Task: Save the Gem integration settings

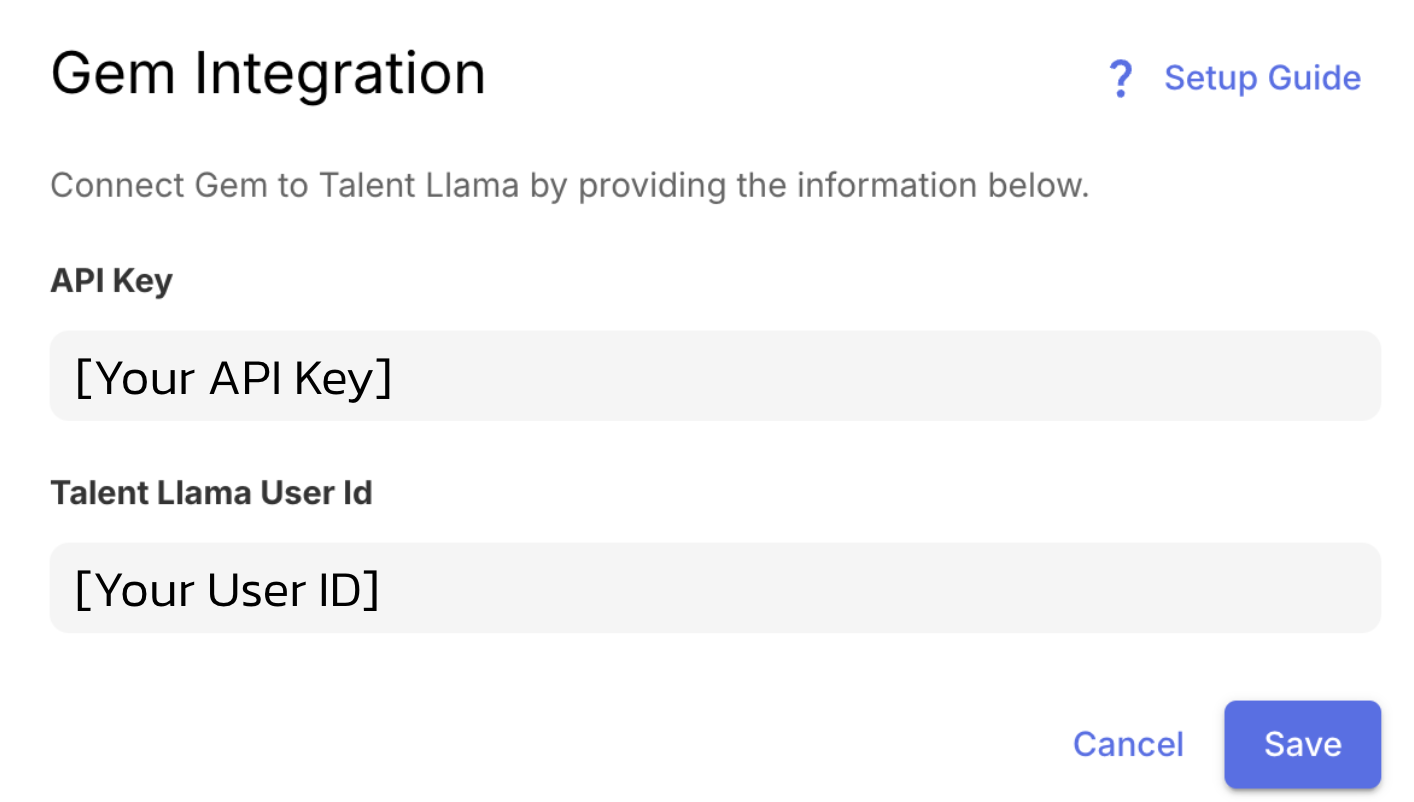Action: pyautogui.click(x=1302, y=744)
